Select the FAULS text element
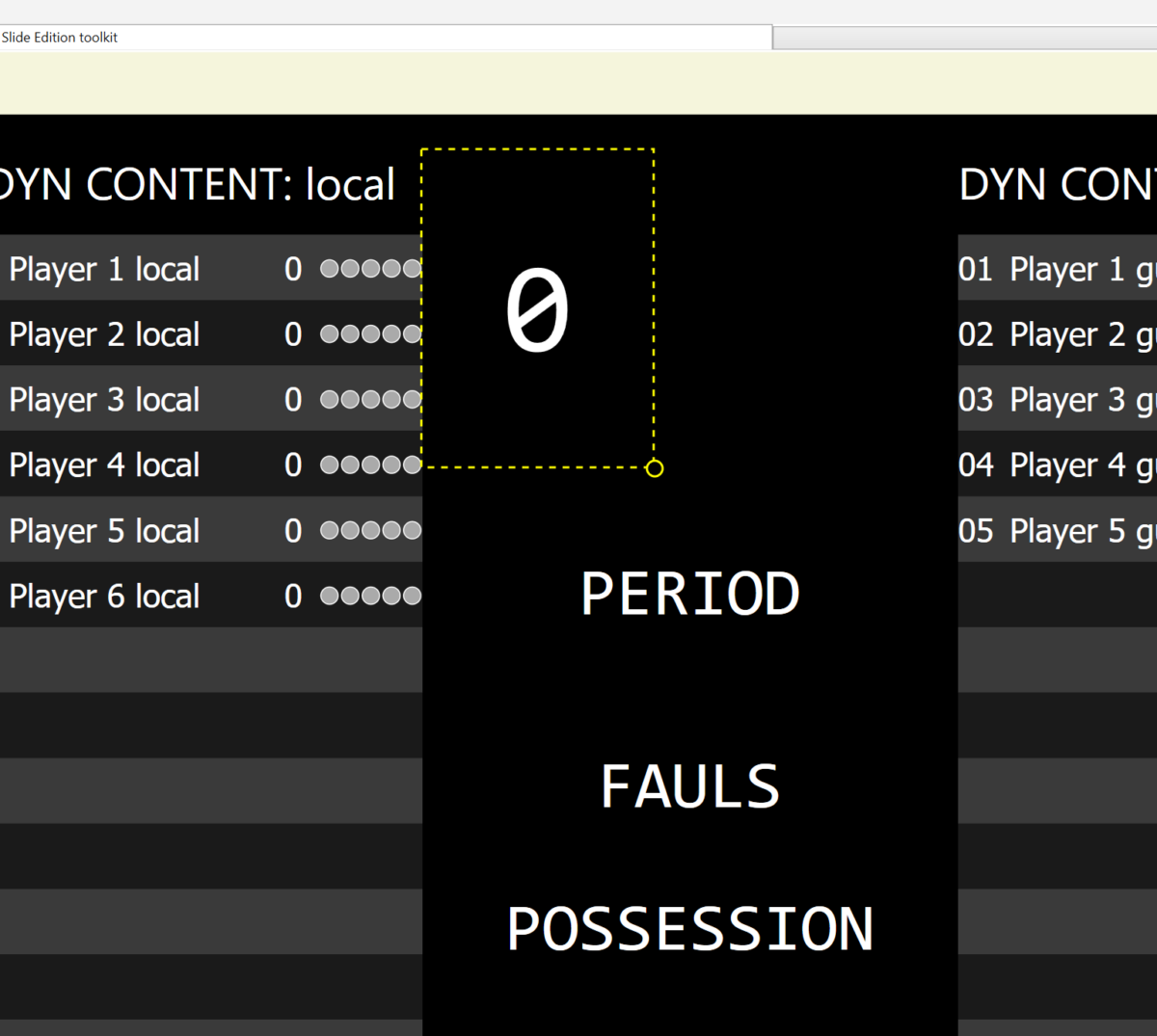 click(690, 786)
